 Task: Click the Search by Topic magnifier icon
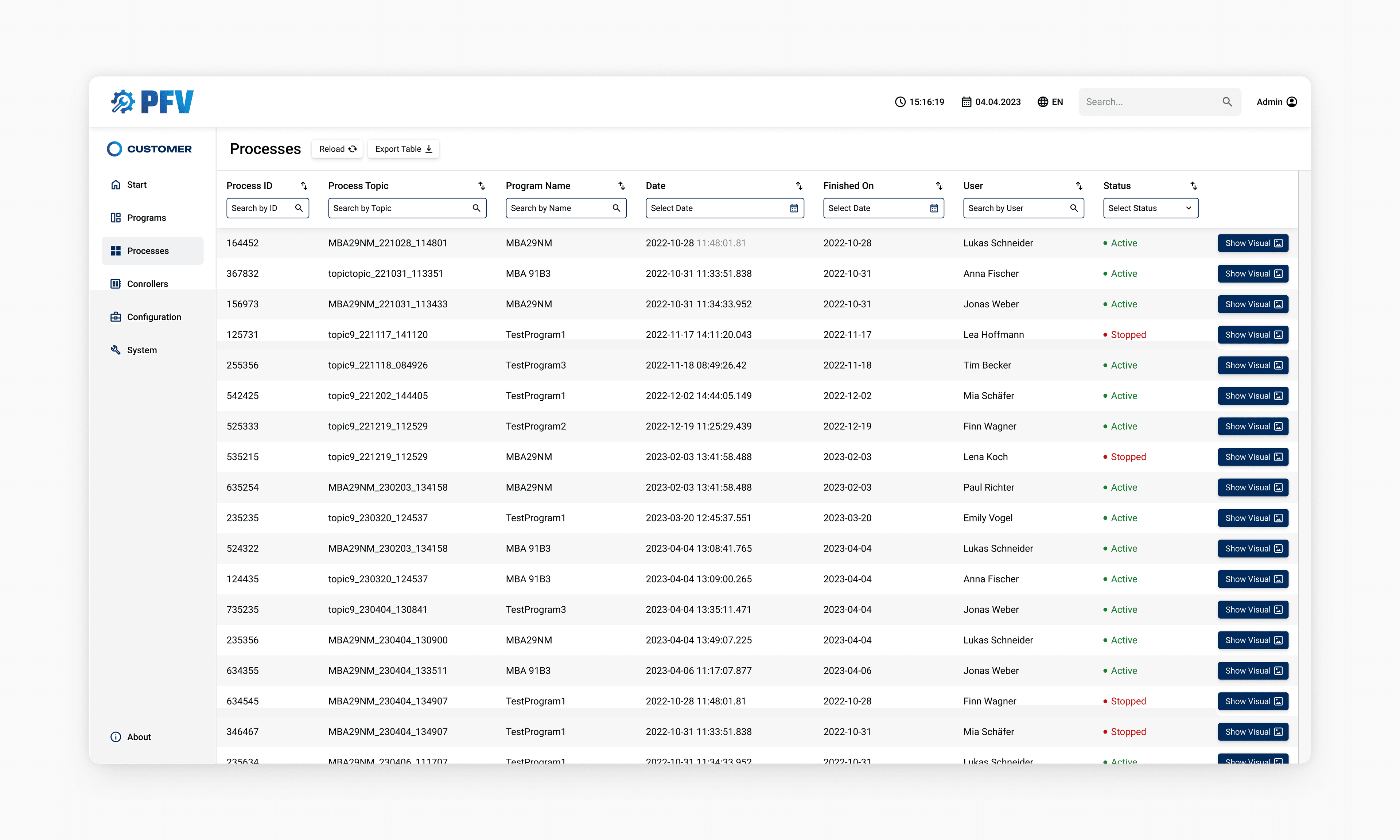click(x=477, y=208)
